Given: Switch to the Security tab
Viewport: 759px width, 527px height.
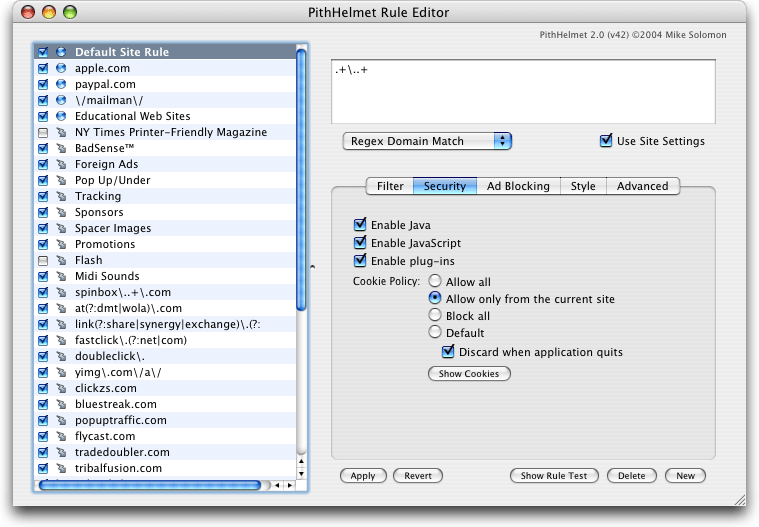Looking at the screenshot, I should pyautogui.click(x=445, y=186).
